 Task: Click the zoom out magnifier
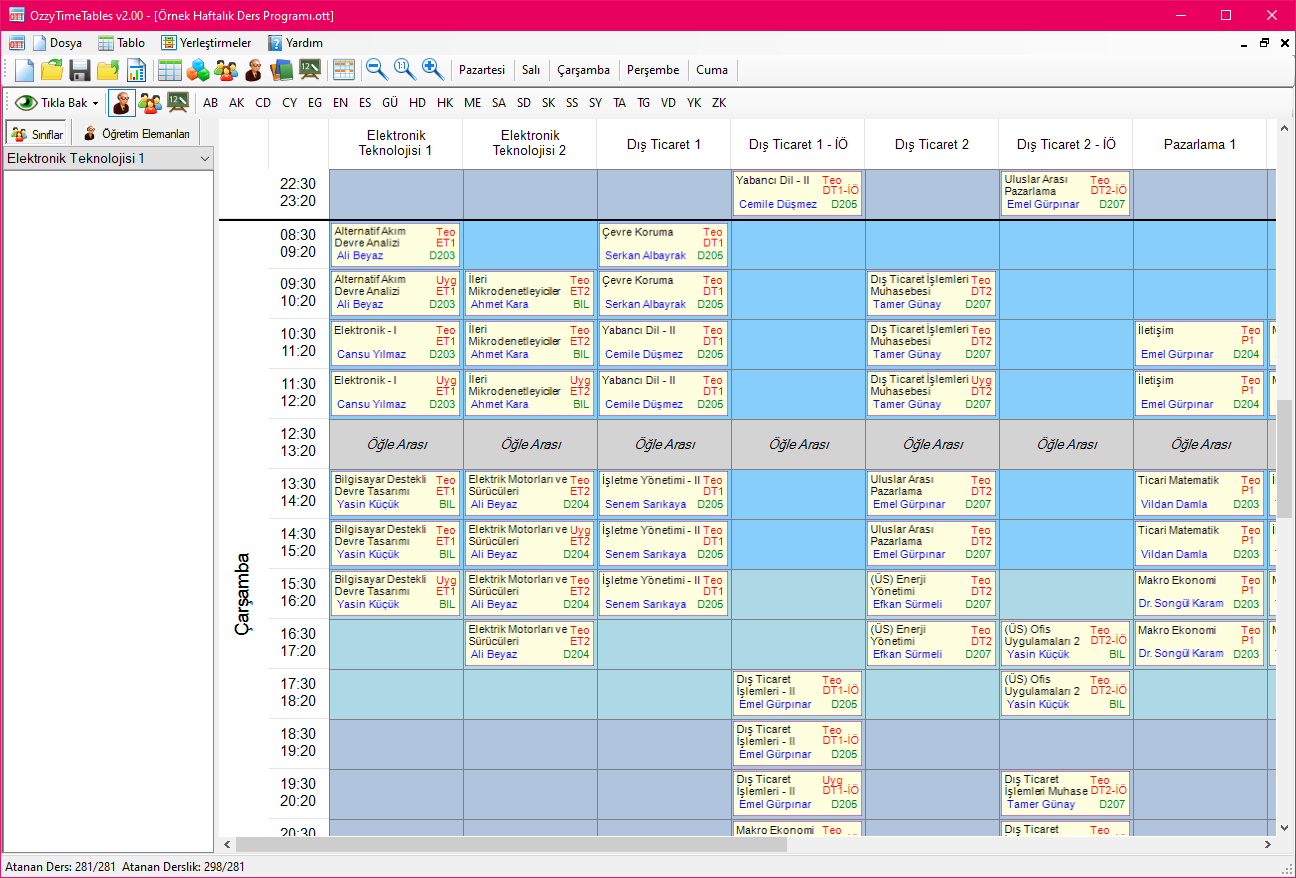point(376,69)
